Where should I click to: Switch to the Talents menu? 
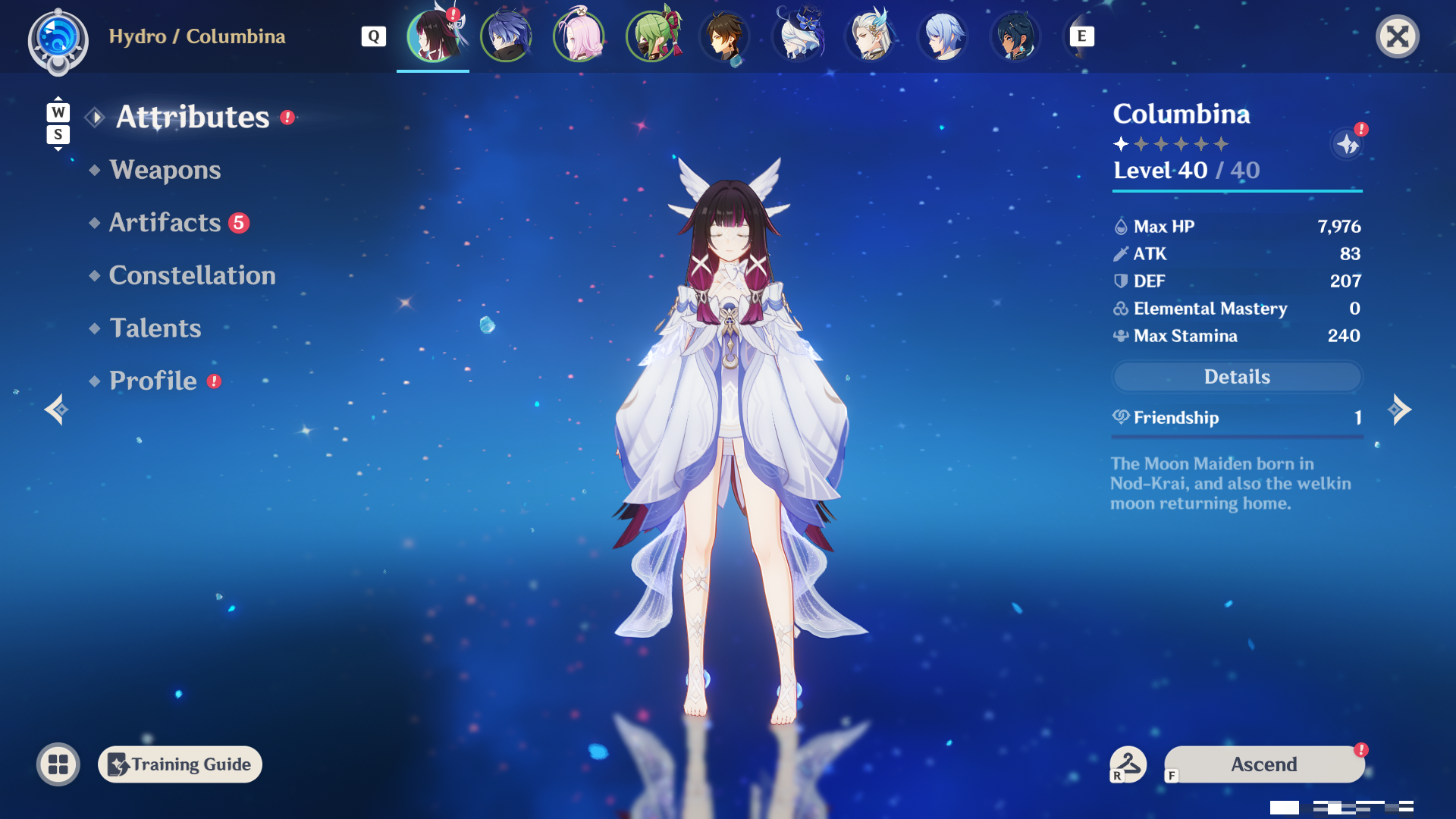(155, 328)
